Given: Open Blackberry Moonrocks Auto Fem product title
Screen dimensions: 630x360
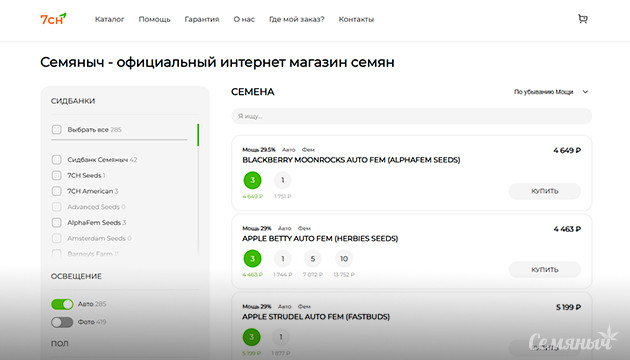Looking at the screenshot, I should [351, 160].
